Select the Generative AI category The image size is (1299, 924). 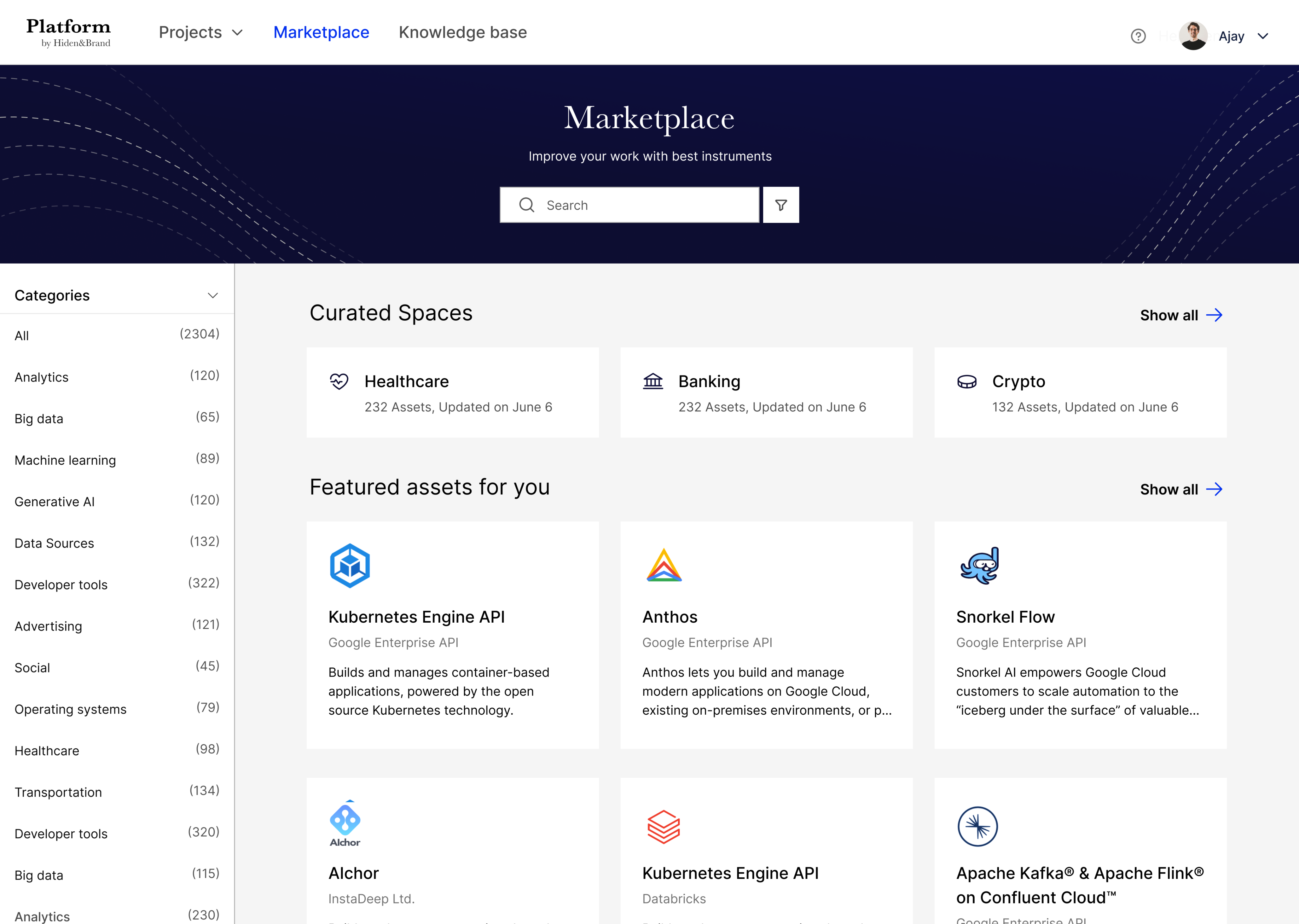click(117, 501)
